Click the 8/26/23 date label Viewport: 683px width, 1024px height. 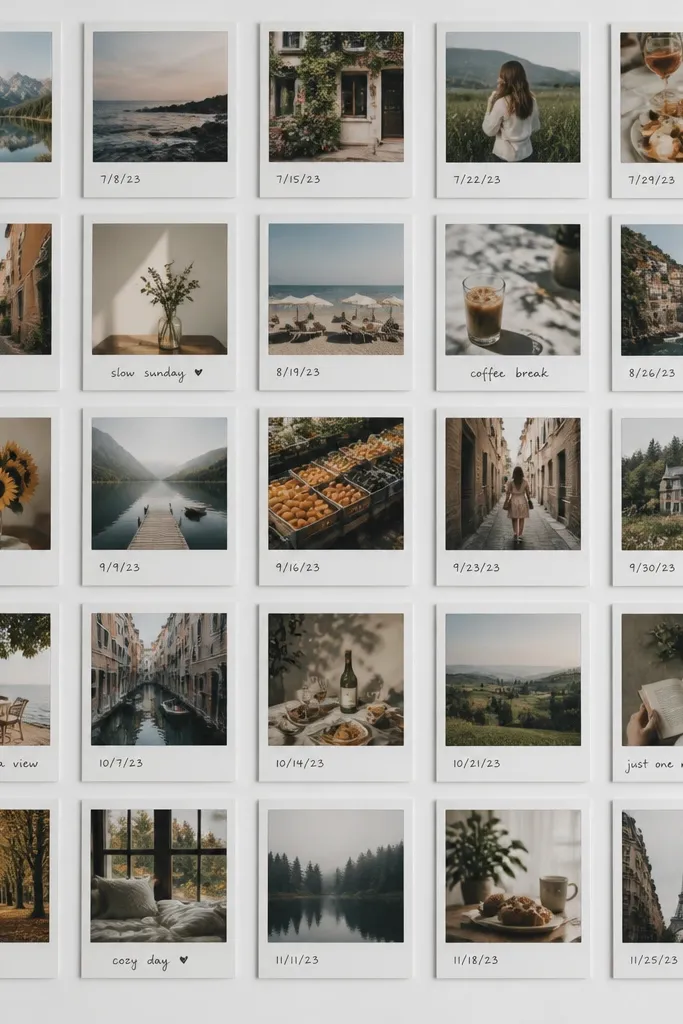coord(652,373)
